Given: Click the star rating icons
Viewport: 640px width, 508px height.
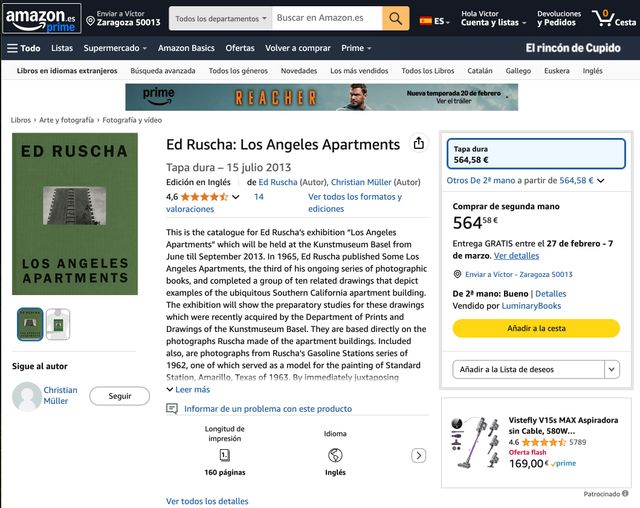Looking at the screenshot, I should click(x=204, y=197).
